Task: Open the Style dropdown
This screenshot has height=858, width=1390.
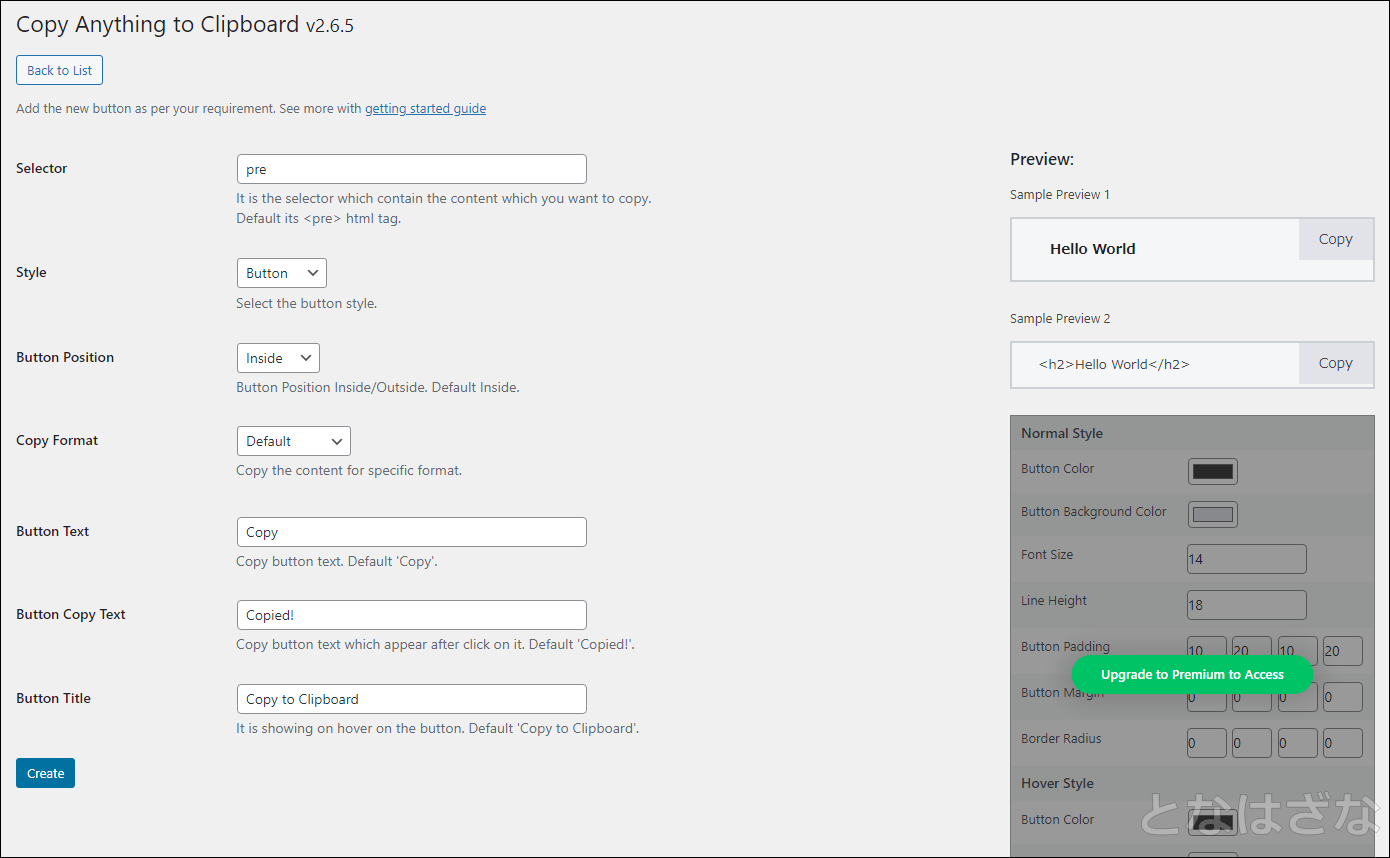Action: coord(281,273)
